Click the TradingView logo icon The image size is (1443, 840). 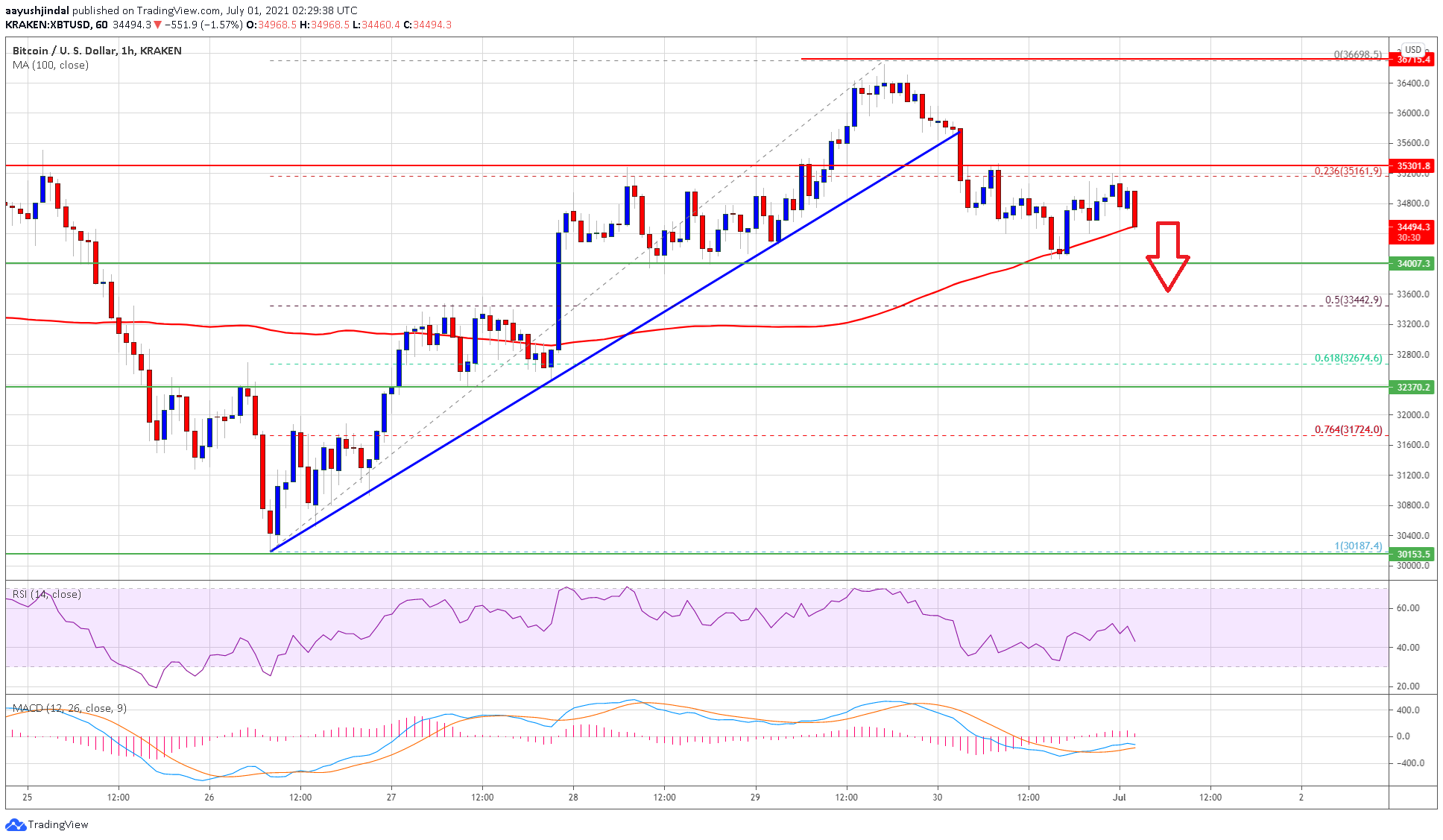15,825
